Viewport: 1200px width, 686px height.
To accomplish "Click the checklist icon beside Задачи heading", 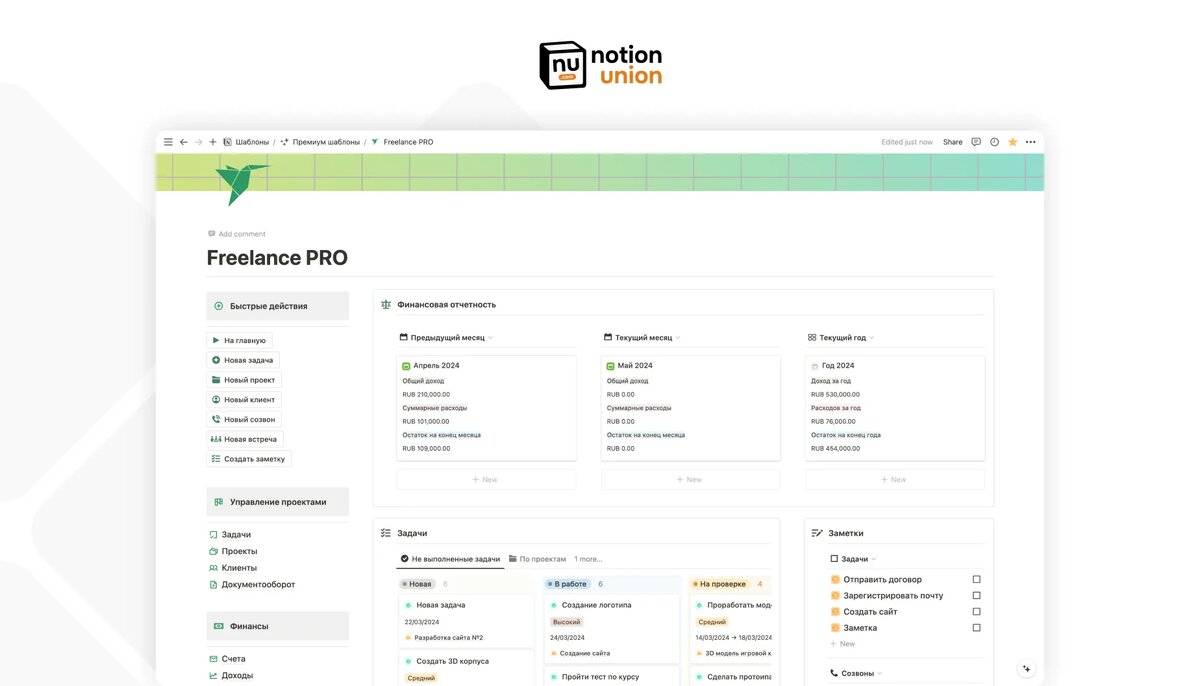I will click(386, 533).
